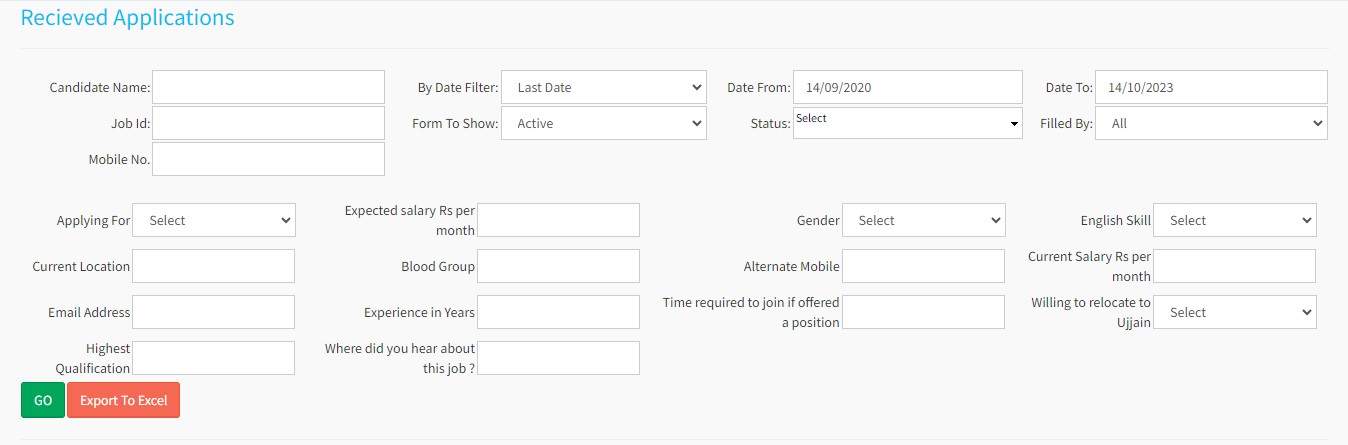Focus the Current Location input
This screenshot has height=445, width=1348.
213,266
